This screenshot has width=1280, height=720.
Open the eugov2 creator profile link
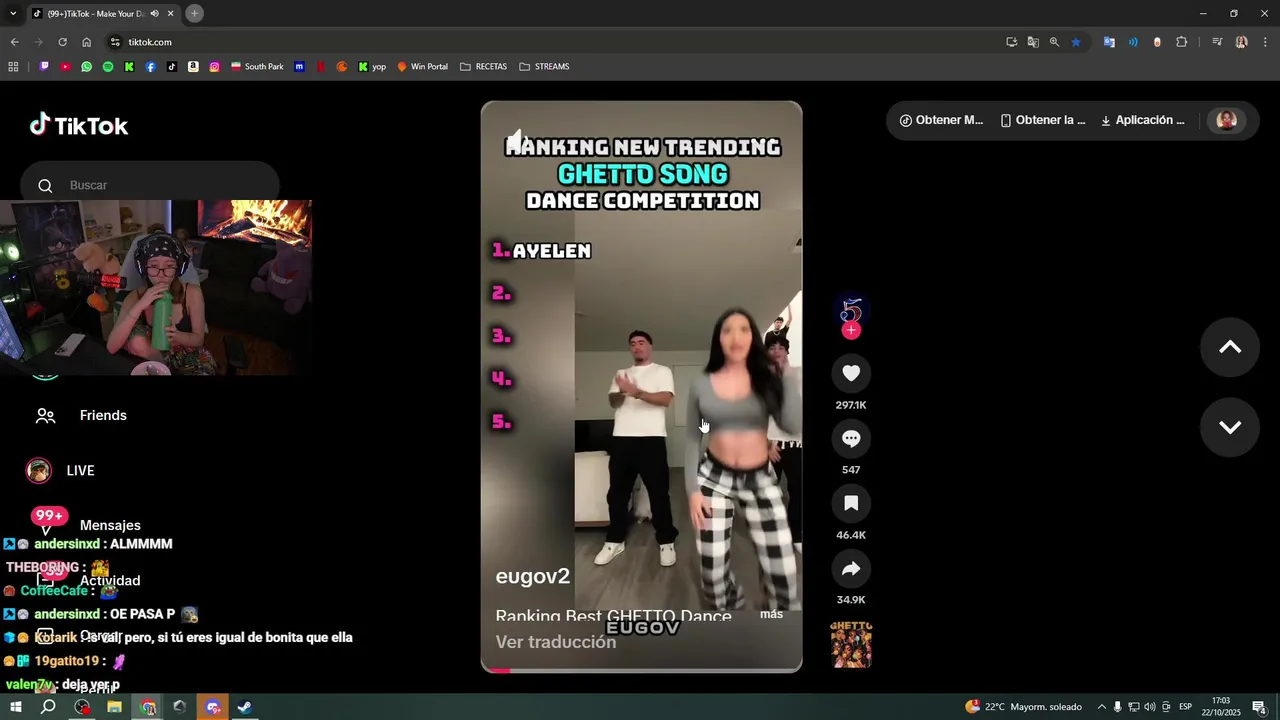pyautogui.click(x=533, y=576)
